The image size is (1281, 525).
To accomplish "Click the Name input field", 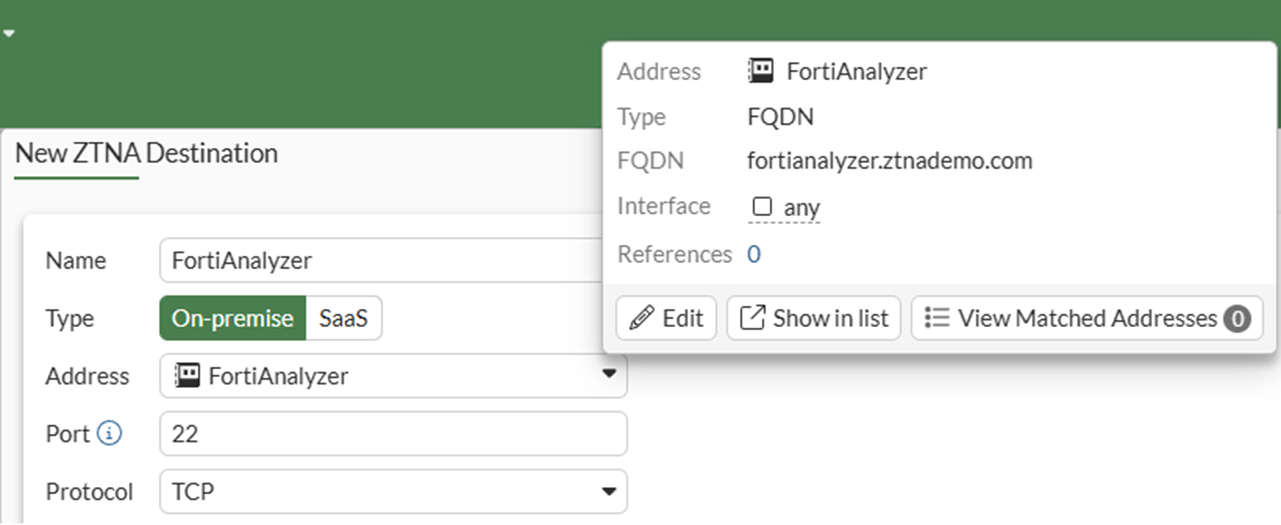I will 380,260.
